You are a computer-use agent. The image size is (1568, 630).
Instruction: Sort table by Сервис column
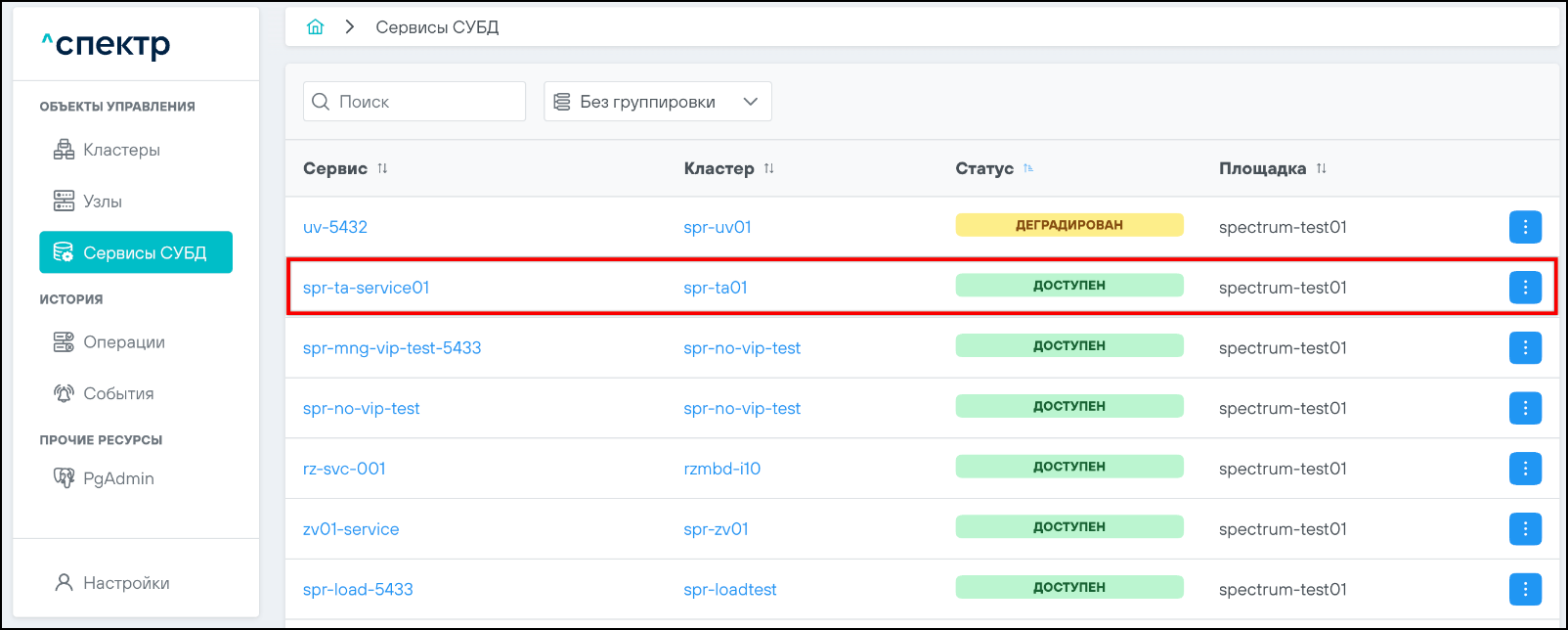pos(382,168)
